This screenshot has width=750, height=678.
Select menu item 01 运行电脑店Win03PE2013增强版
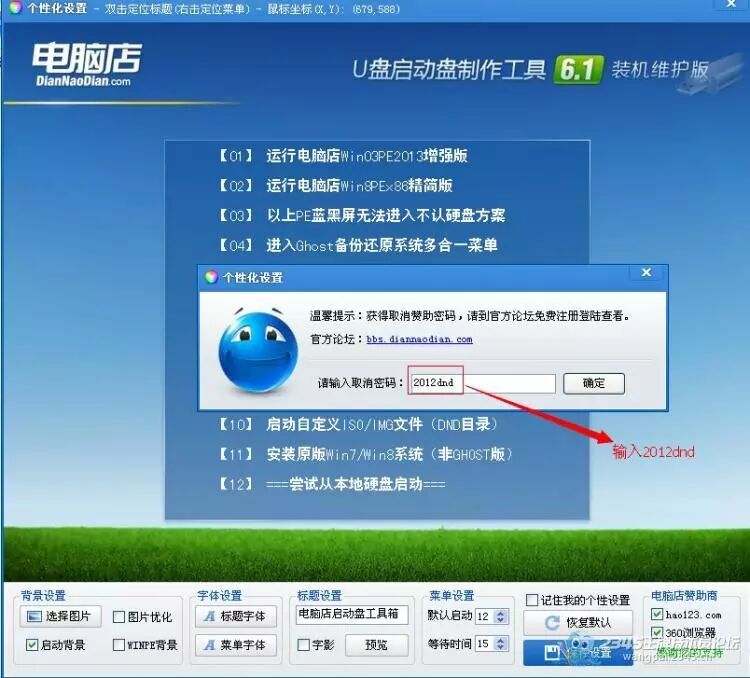pos(343,156)
